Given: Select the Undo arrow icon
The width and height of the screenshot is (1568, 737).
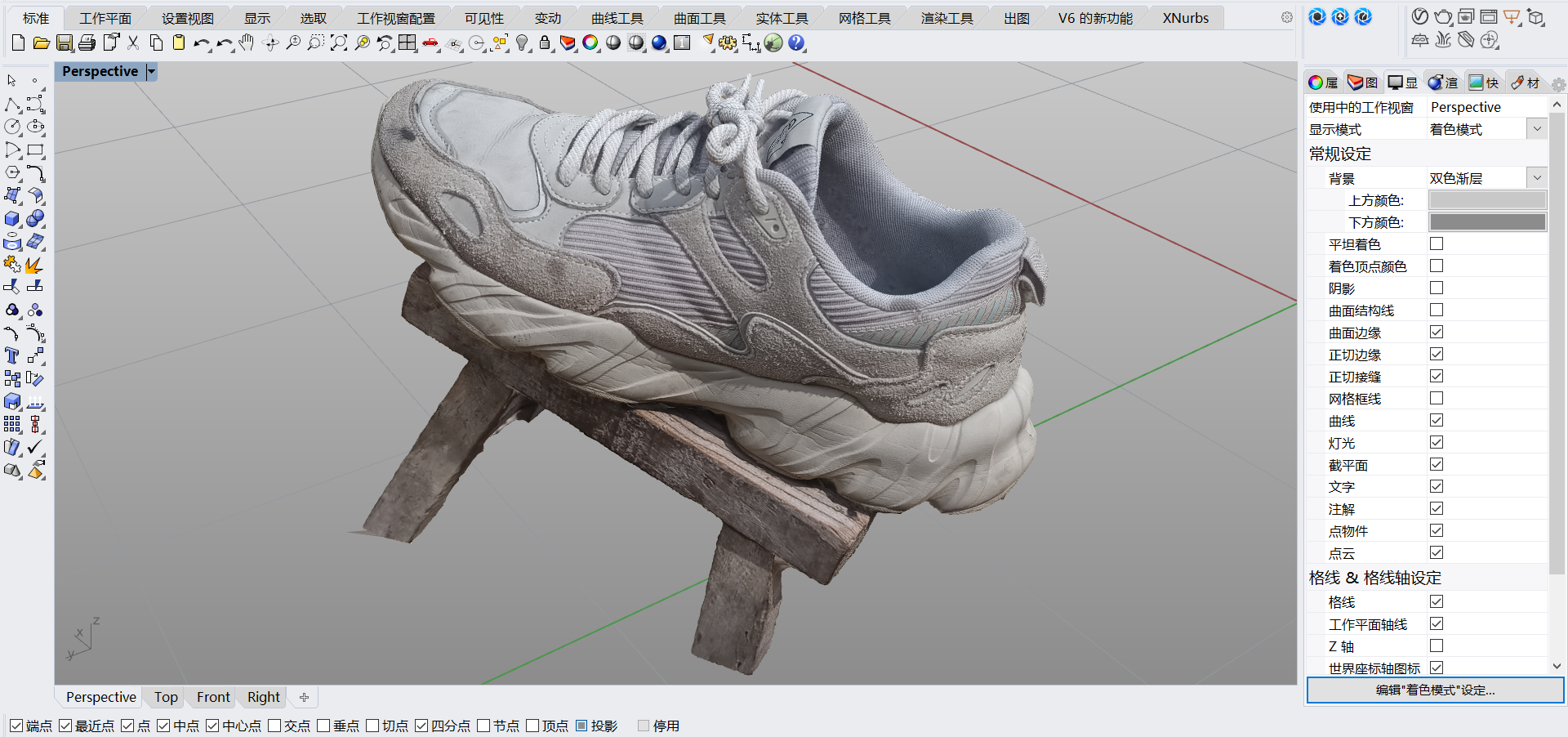Looking at the screenshot, I should (x=202, y=43).
